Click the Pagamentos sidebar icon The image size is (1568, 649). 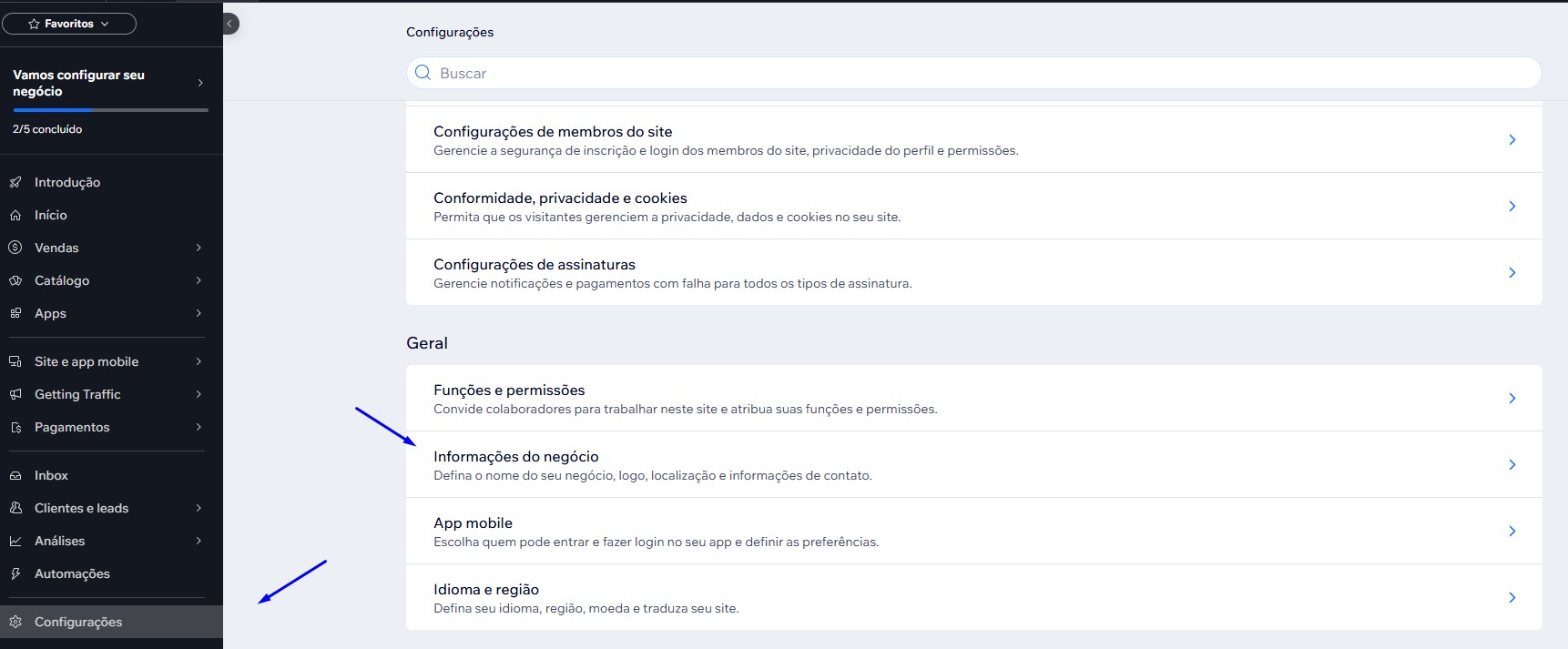(15, 427)
